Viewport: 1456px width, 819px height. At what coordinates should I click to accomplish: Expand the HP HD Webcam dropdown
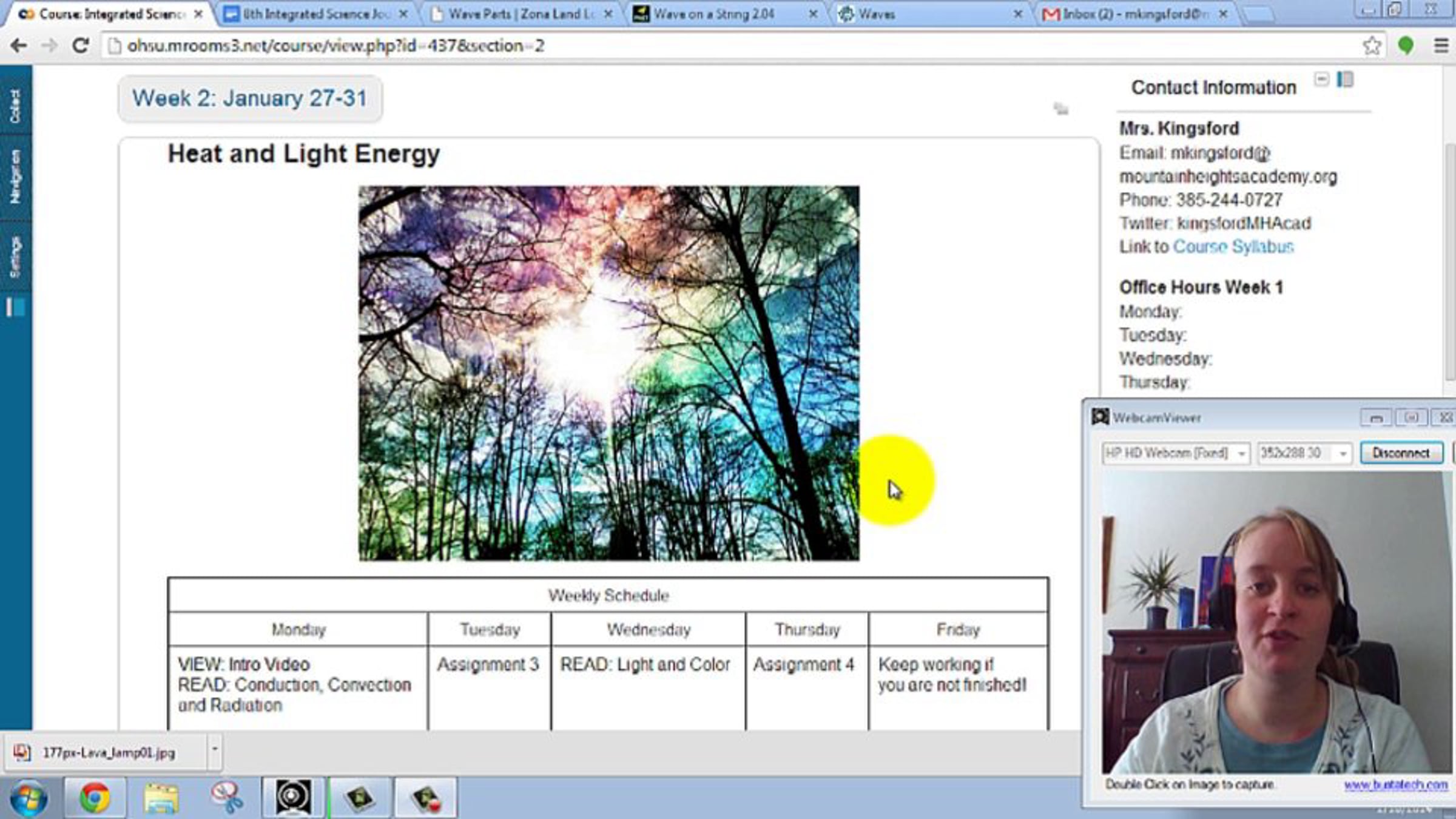(1241, 454)
